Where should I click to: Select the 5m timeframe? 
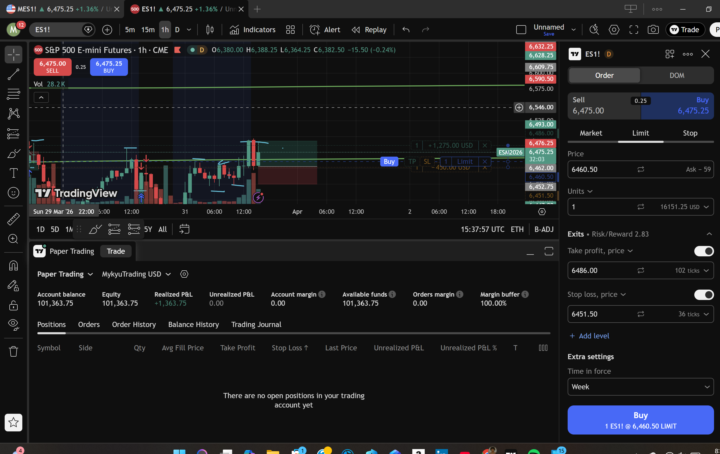tap(130, 30)
